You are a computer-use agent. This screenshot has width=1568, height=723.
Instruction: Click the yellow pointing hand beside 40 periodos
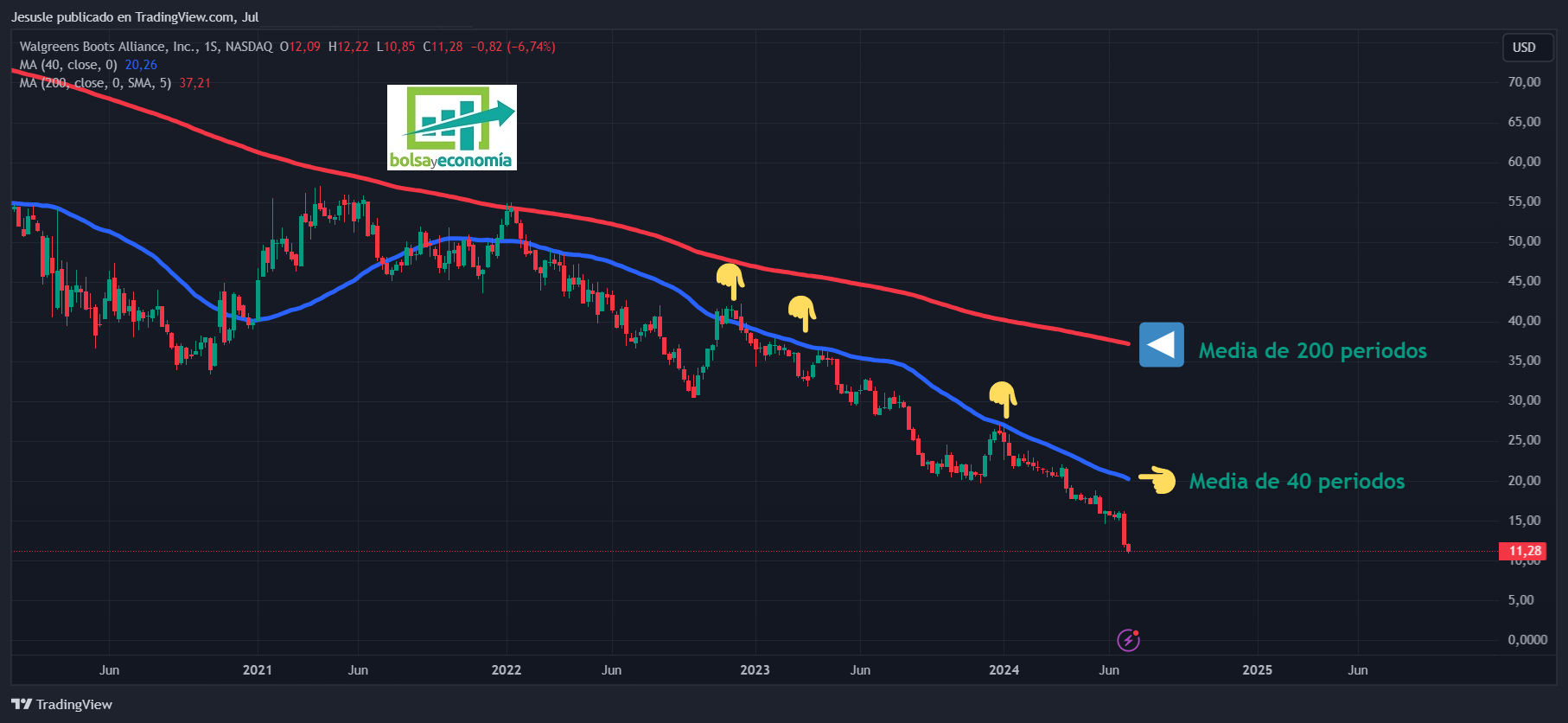point(1157,480)
